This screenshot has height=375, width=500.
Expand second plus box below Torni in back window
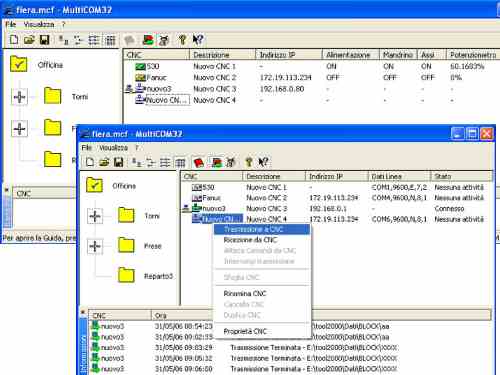pos(19,129)
